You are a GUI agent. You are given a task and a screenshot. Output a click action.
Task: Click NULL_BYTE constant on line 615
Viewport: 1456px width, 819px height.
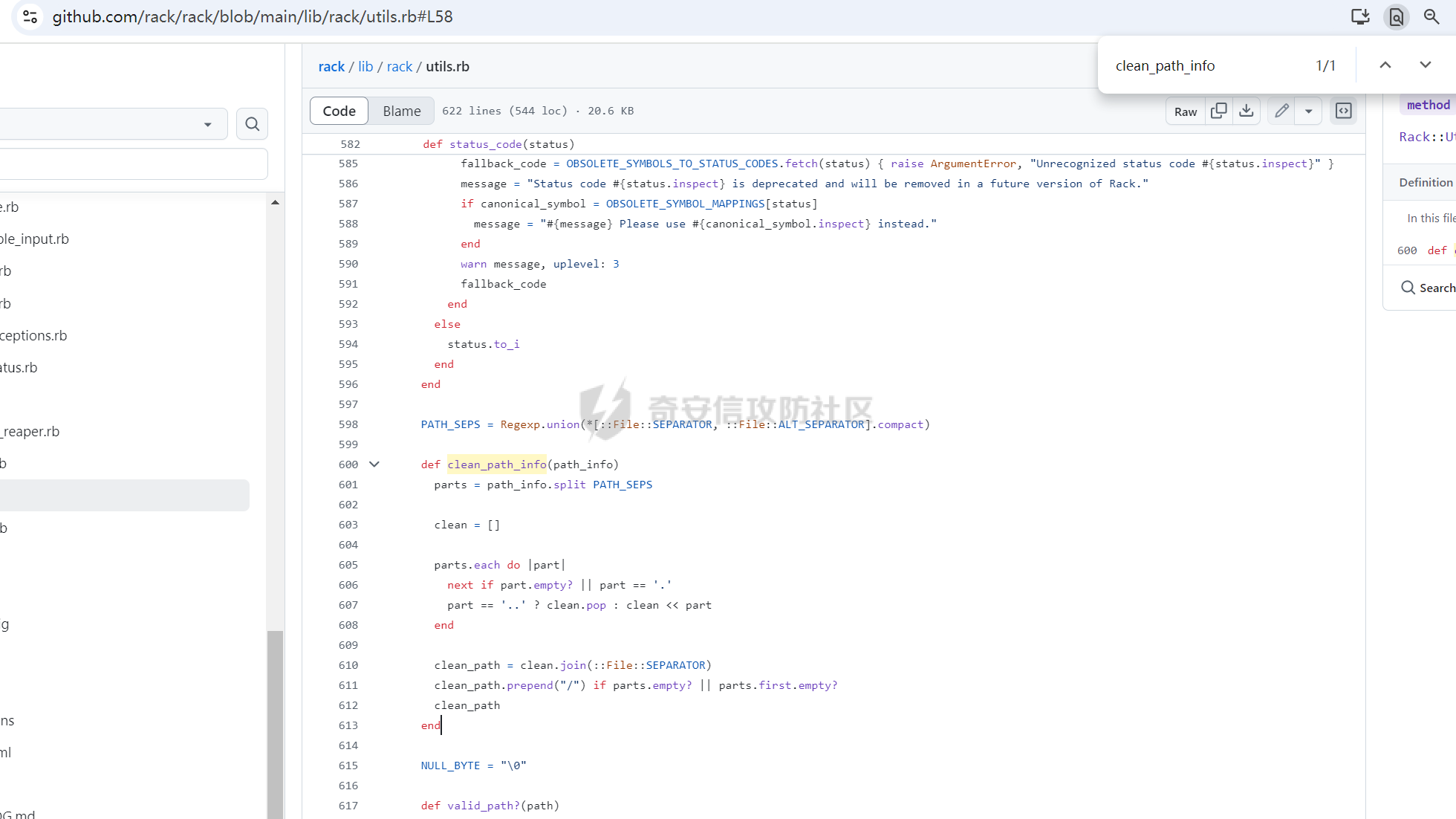(x=450, y=765)
